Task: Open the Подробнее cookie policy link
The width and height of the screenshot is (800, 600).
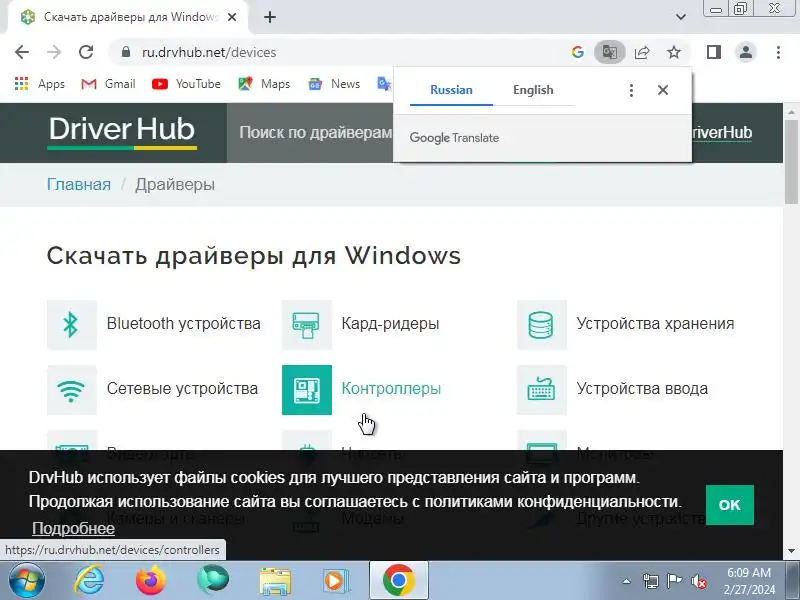Action: pos(73,529)
